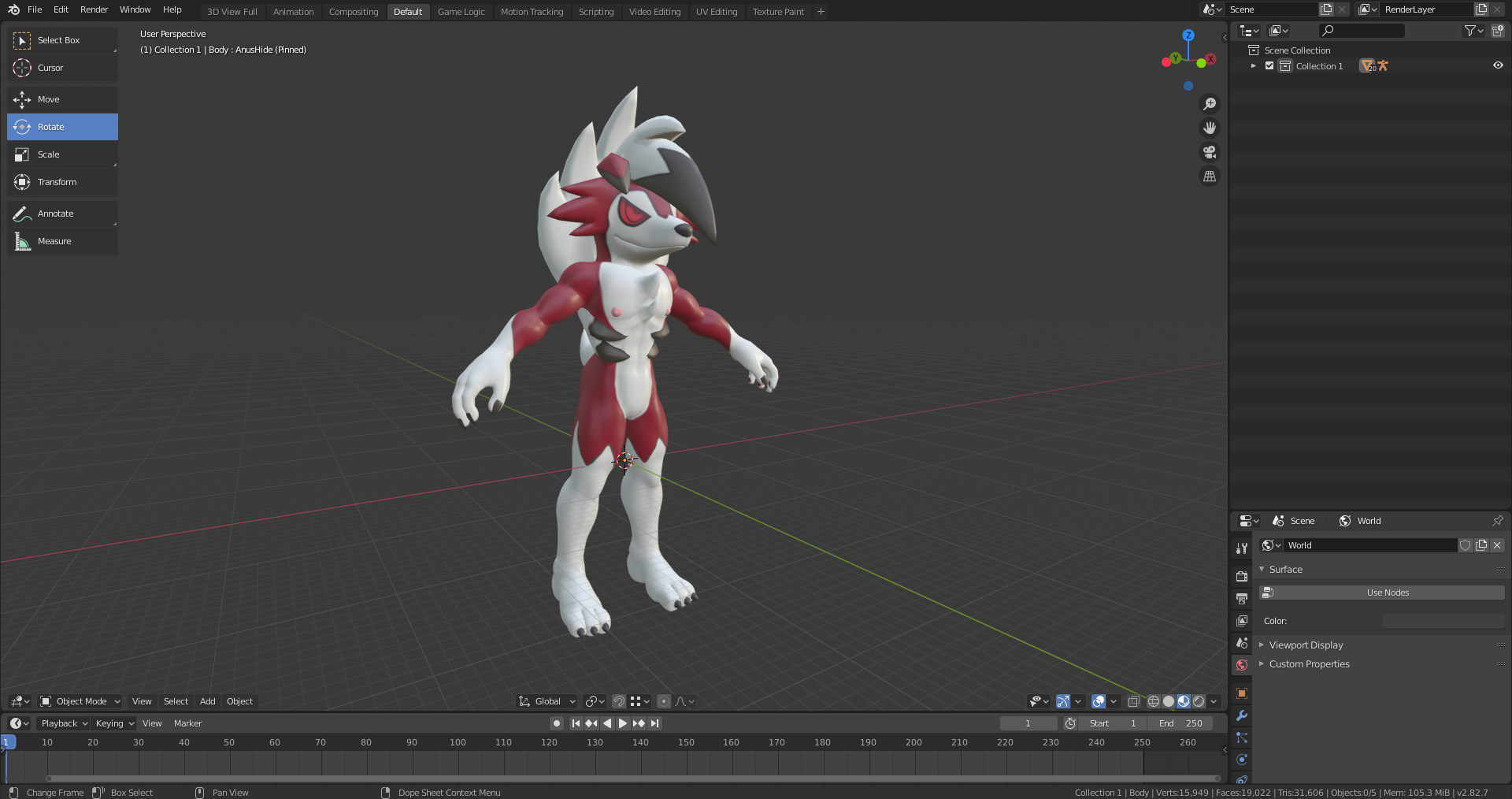Switch to wireframe shading
Image resolution: width=1512 pixels, height=799 pixels.
[1154, 701]
